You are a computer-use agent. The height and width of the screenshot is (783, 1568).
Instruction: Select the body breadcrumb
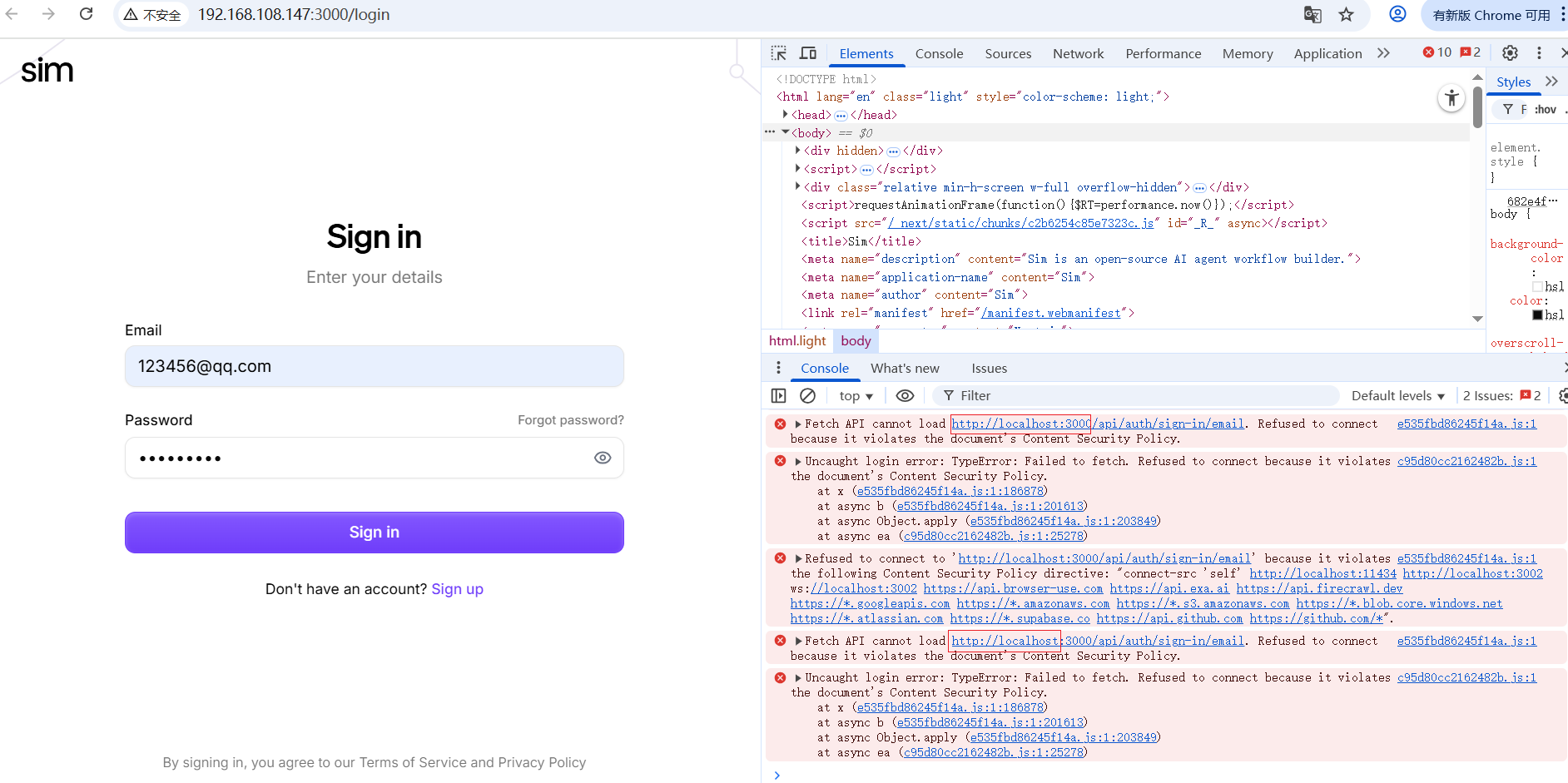point(856,340)
